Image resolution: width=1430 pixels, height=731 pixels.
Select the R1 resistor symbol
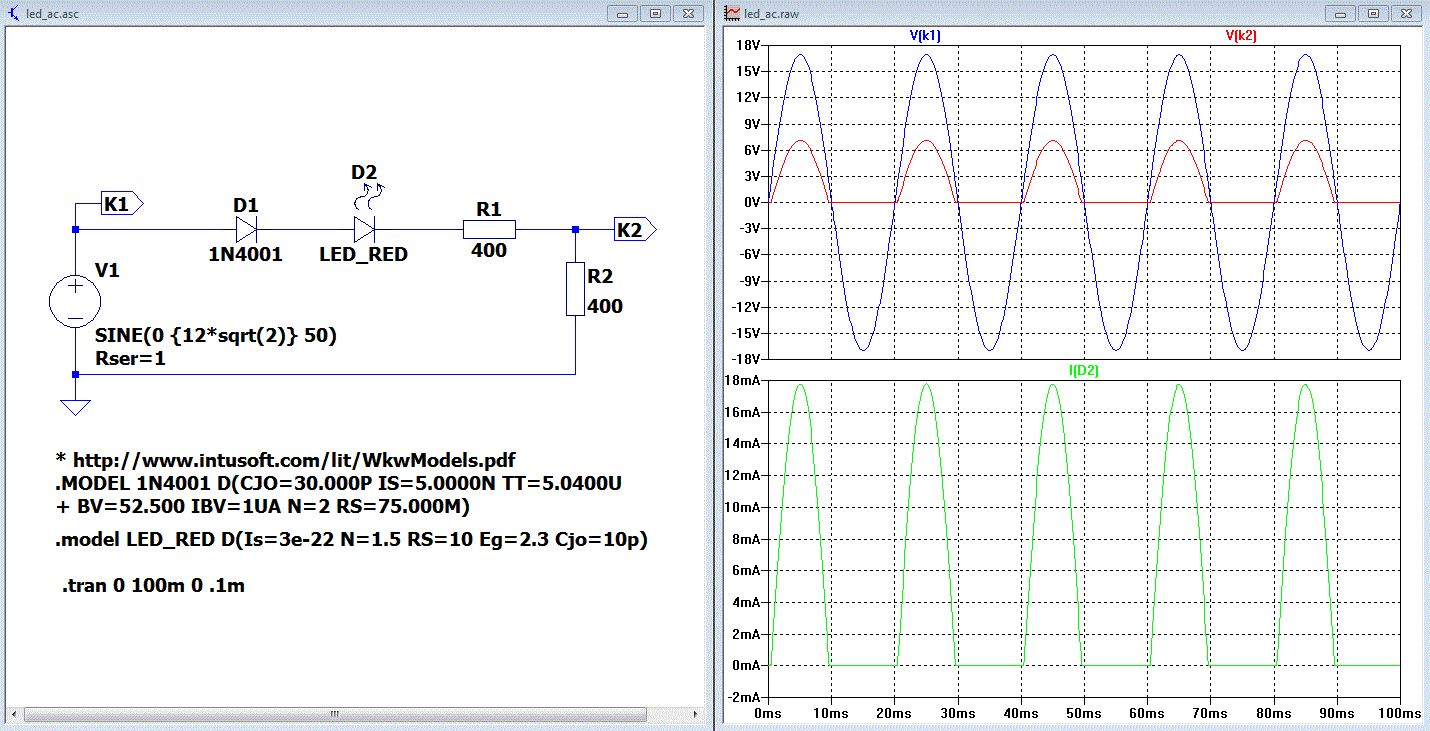(x=489, y=229)
